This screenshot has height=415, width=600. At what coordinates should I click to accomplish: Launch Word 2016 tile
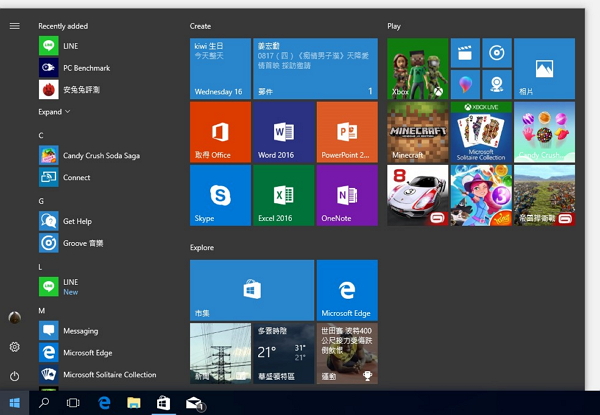pyautogui.click(x=284, y=132)
